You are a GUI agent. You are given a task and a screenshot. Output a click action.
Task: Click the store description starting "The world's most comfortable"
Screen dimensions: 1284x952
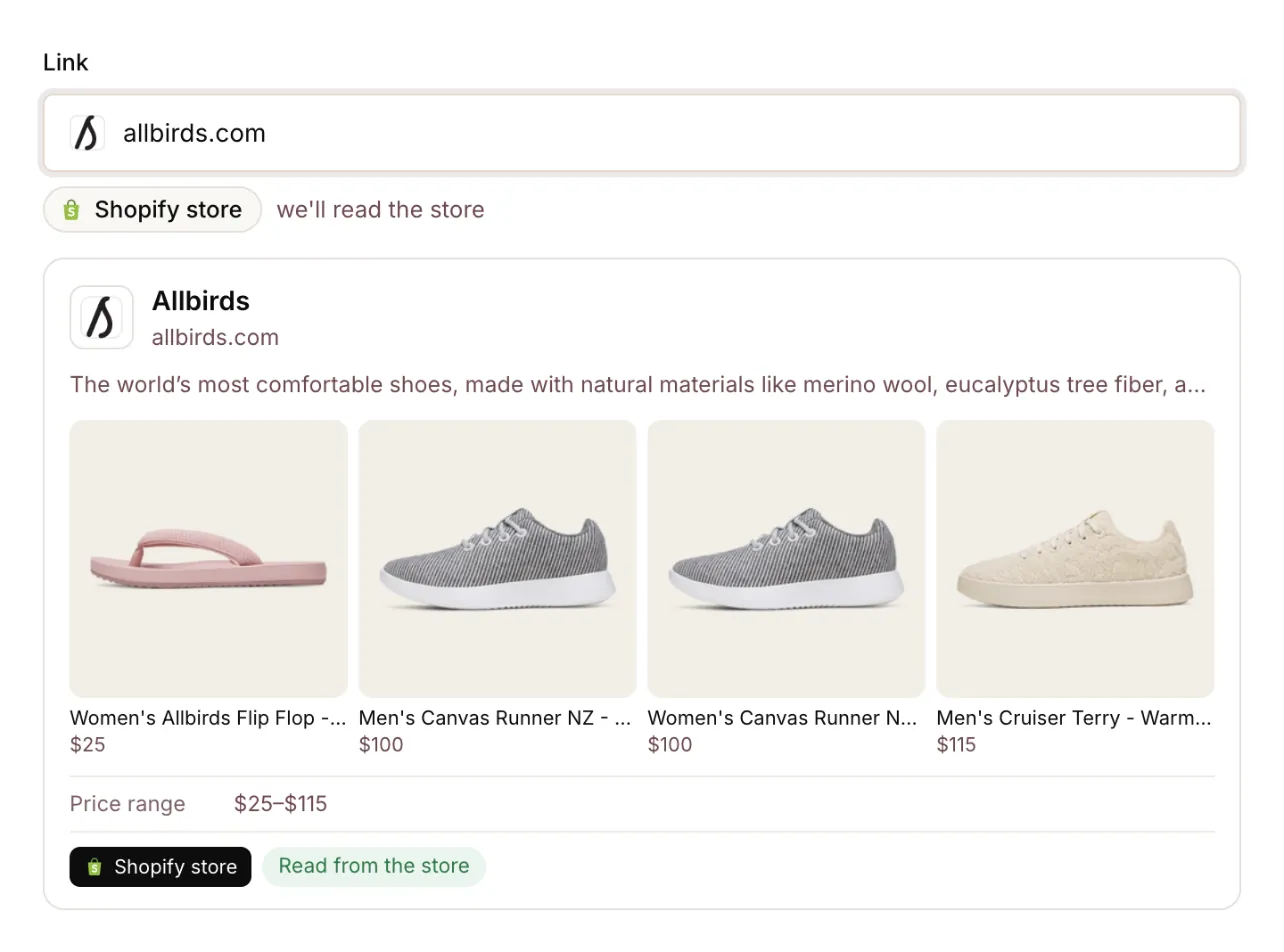638,384
